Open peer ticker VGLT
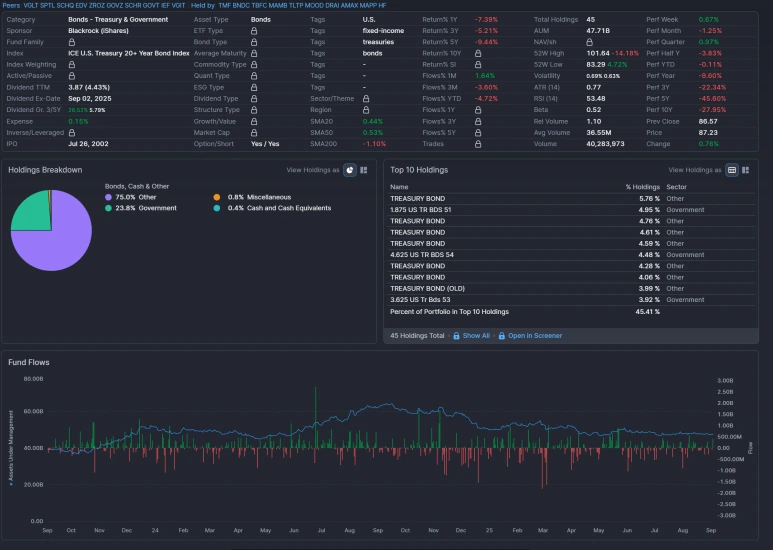The width and height of the screenshot is (773, 550). click(31, 5)
